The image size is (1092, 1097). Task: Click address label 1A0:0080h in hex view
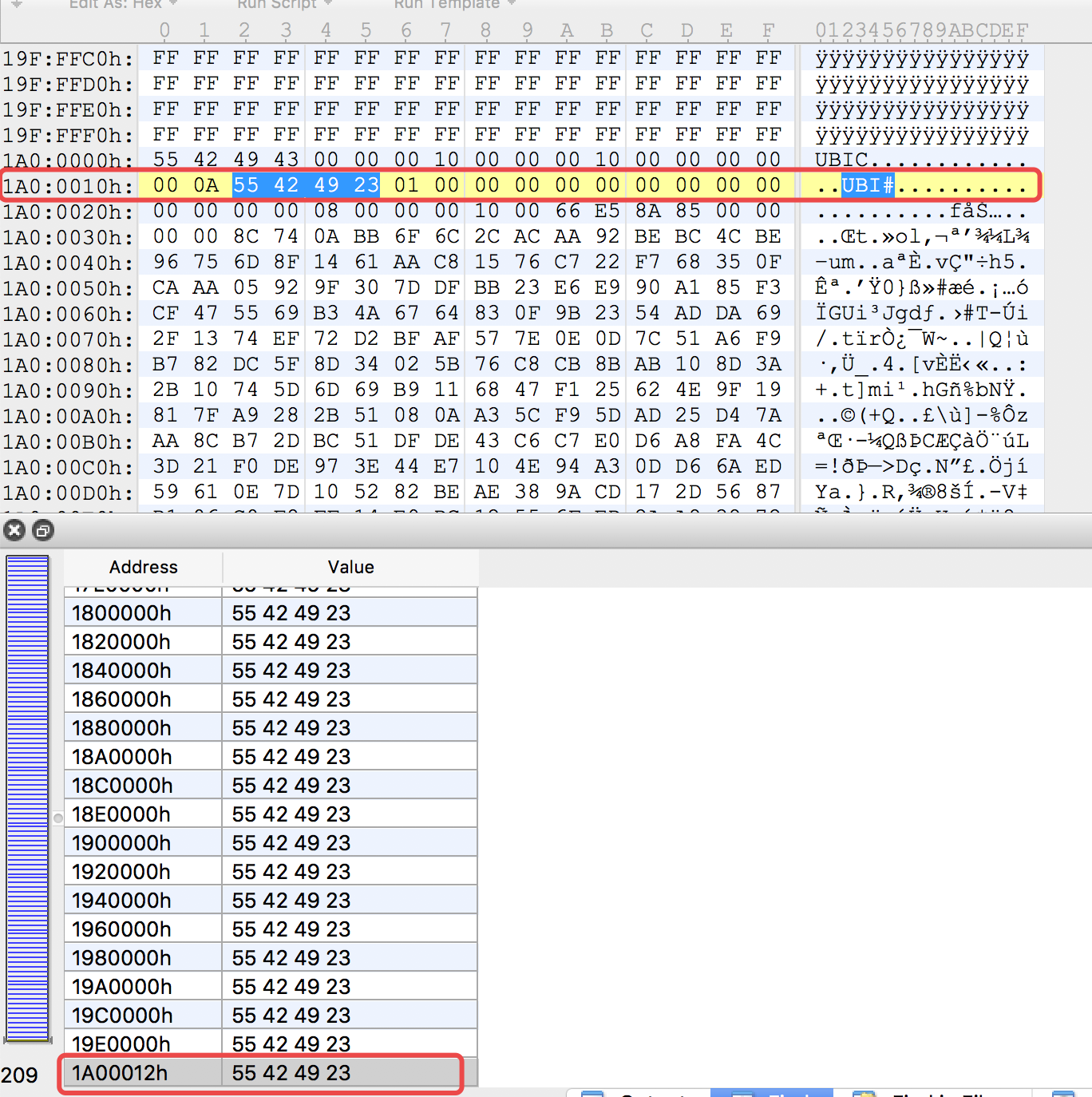point(67,365)
